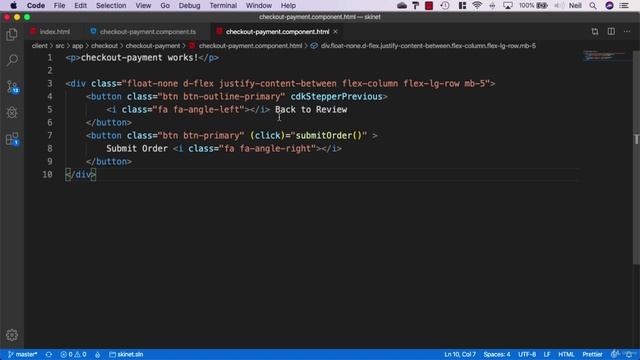Open the Terminal menu
Viewport: 640px width, 360px height.
click(223, 5)
